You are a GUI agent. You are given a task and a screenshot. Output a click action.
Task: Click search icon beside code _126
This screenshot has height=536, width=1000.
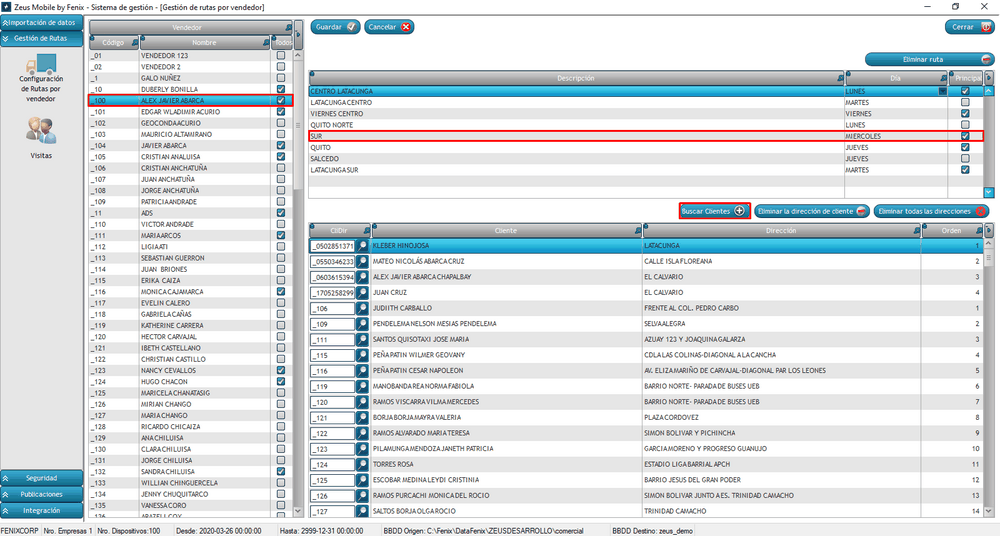click(362, 496)
